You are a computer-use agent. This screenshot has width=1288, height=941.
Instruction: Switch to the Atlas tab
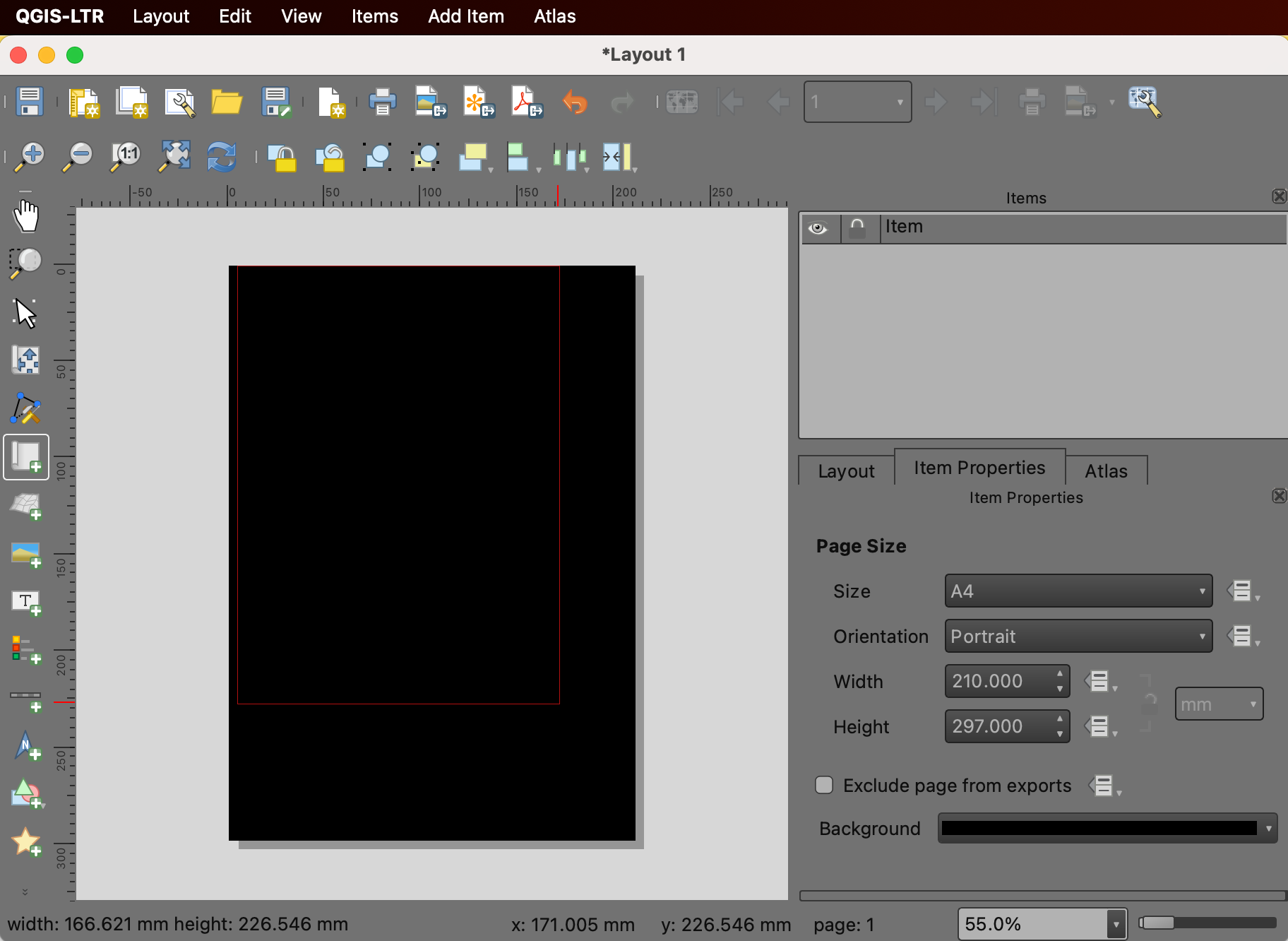1106,471
